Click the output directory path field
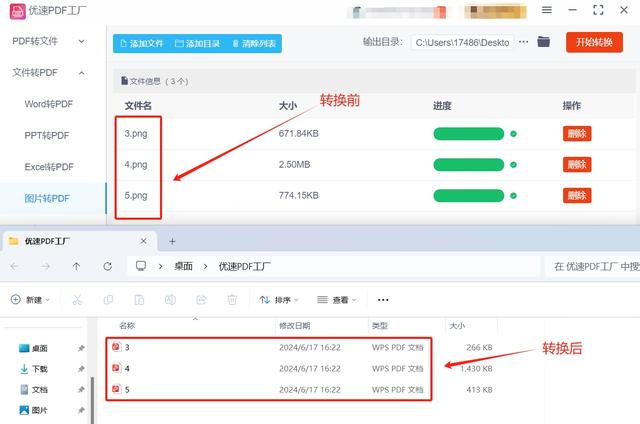 [462, 42]
